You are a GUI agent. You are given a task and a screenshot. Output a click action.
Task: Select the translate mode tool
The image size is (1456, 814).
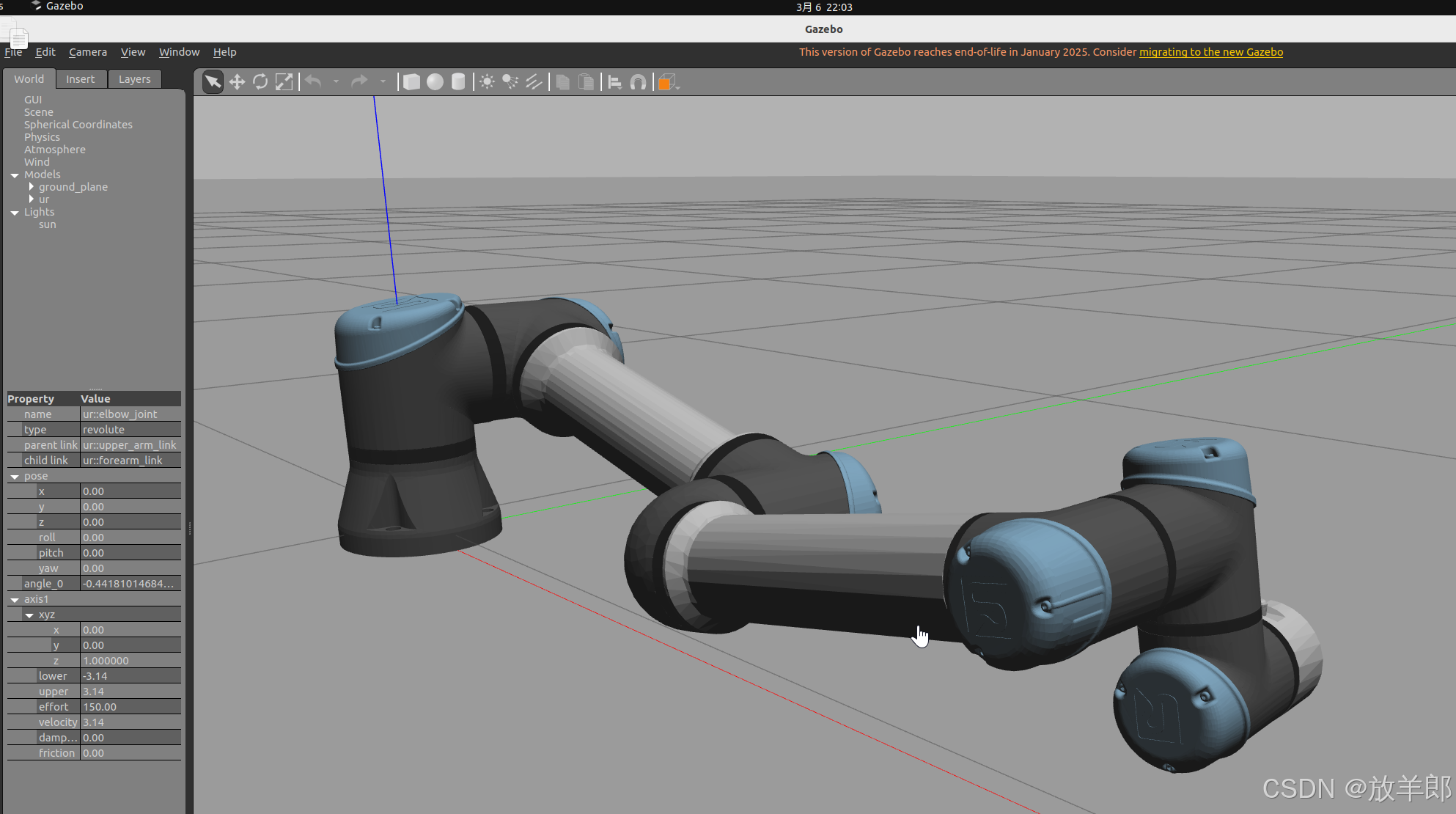(x=237, y=82)
